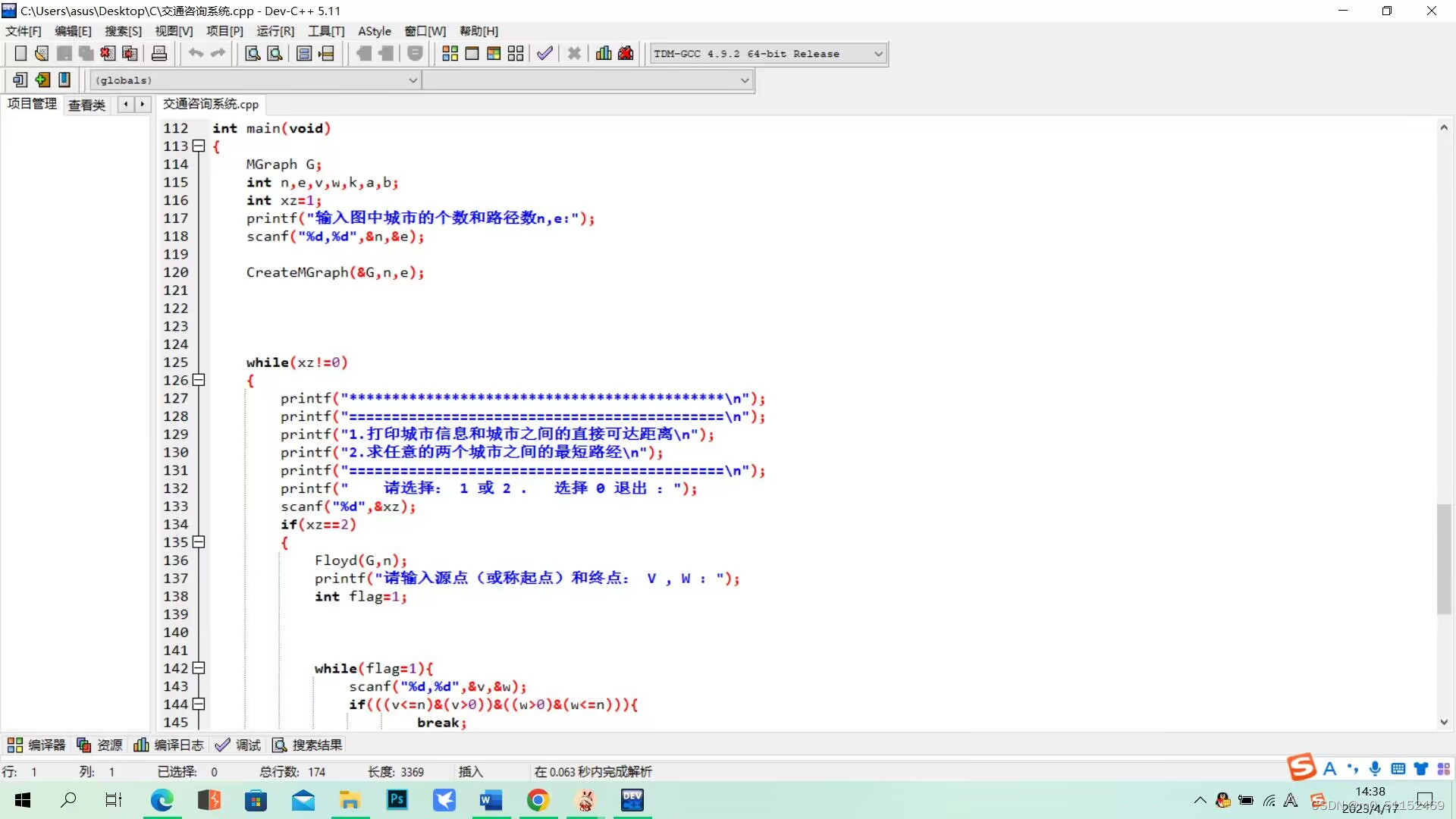1456x819 pixels.
Task: Click the Save All icon
Action: click(86, 54)
